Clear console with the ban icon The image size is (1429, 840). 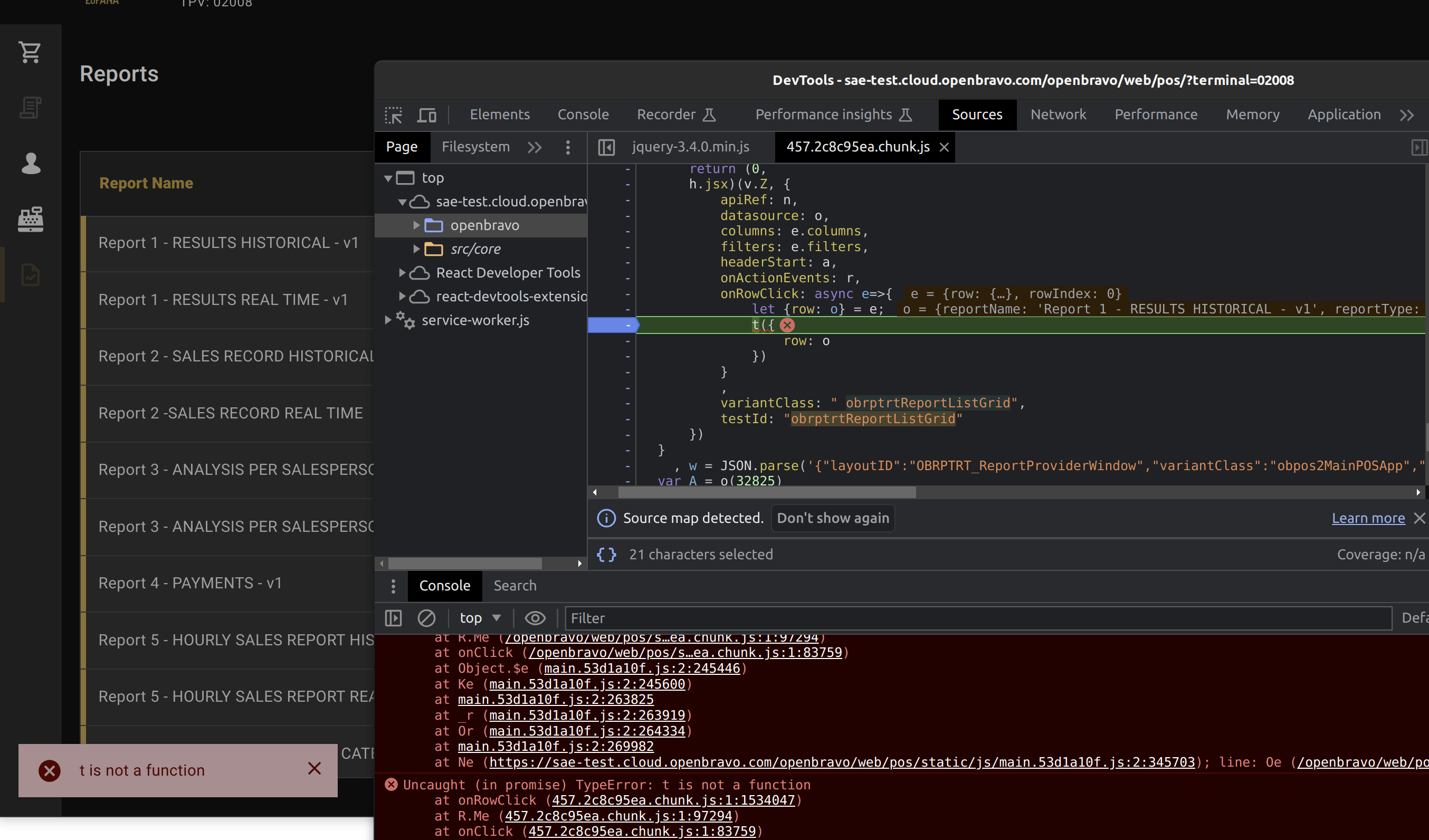pos(426,618)
